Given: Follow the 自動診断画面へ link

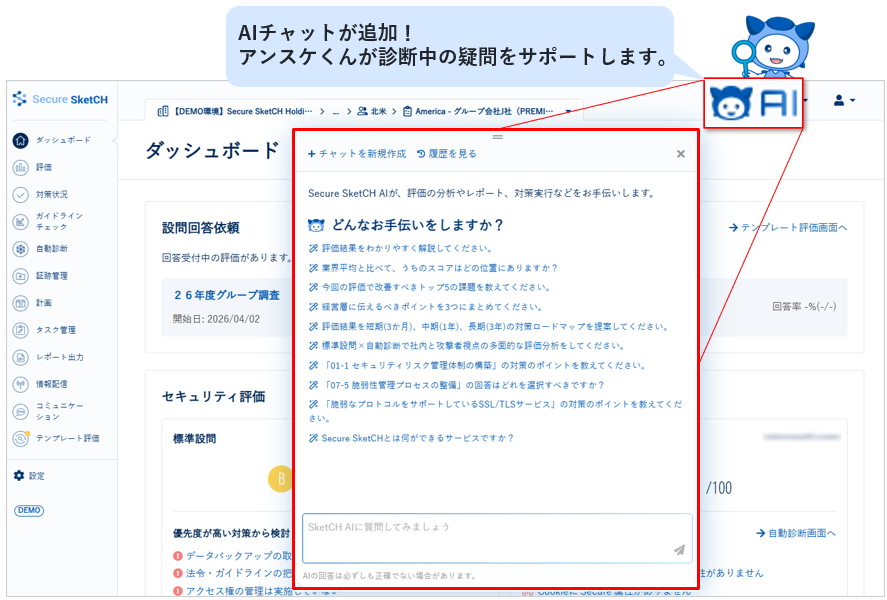Looking at the screenshot, I should (796, 533).
